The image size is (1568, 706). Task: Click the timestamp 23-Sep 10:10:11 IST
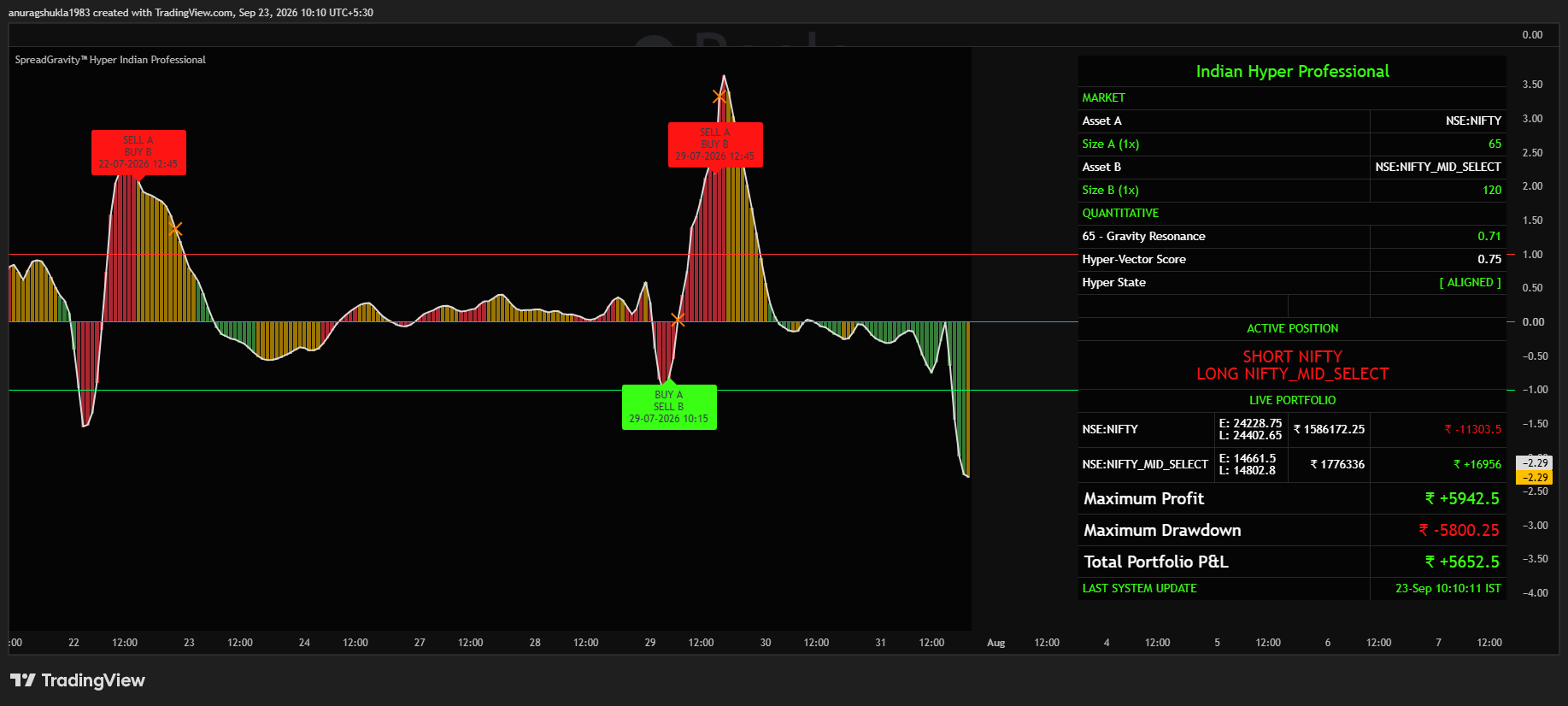[x=1448, y=588]
